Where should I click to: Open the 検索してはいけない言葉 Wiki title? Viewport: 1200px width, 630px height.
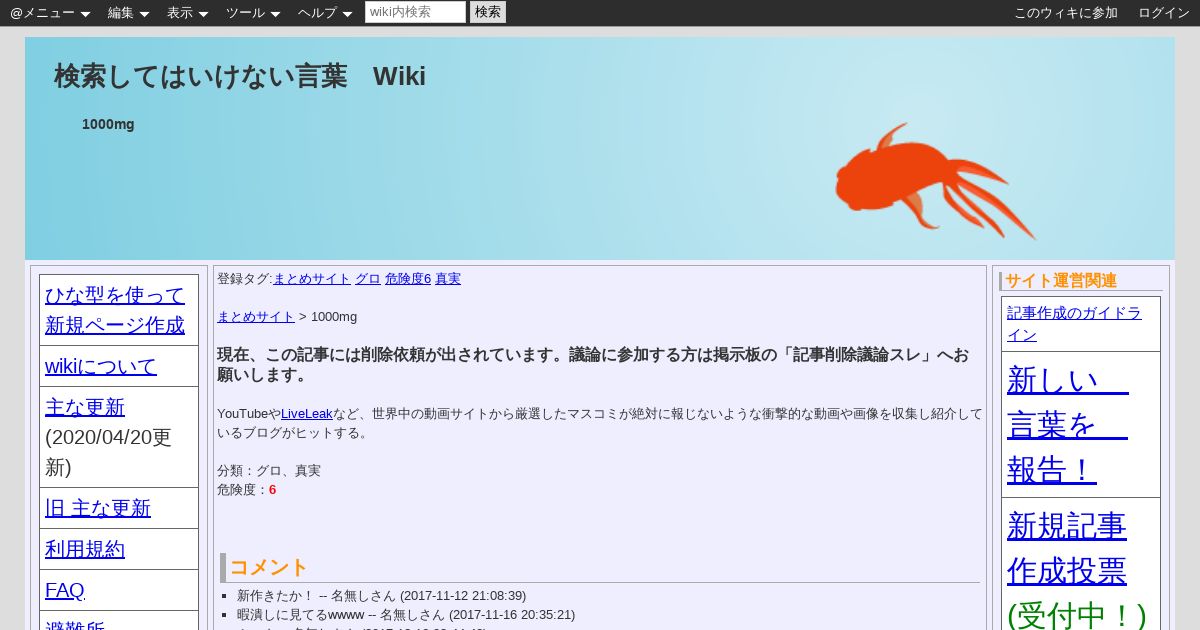(x=240, y=76)
